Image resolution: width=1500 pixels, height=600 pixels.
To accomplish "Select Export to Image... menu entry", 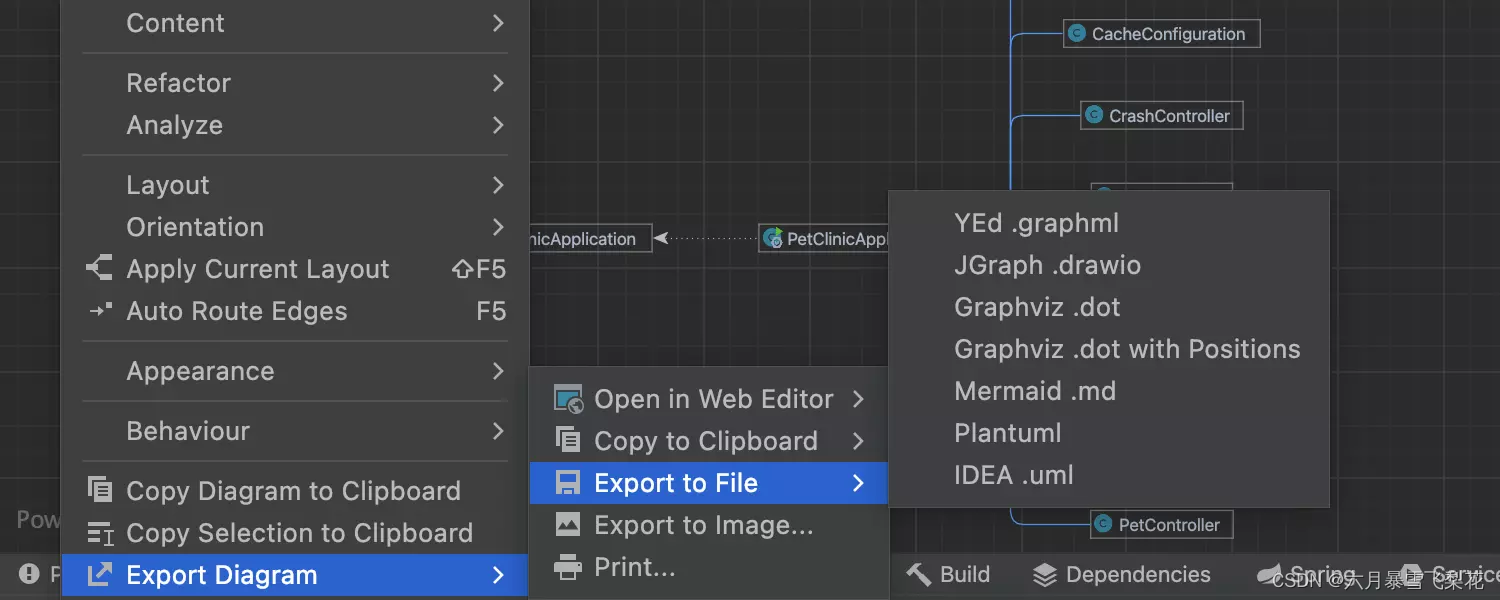I will click(709, 525).
